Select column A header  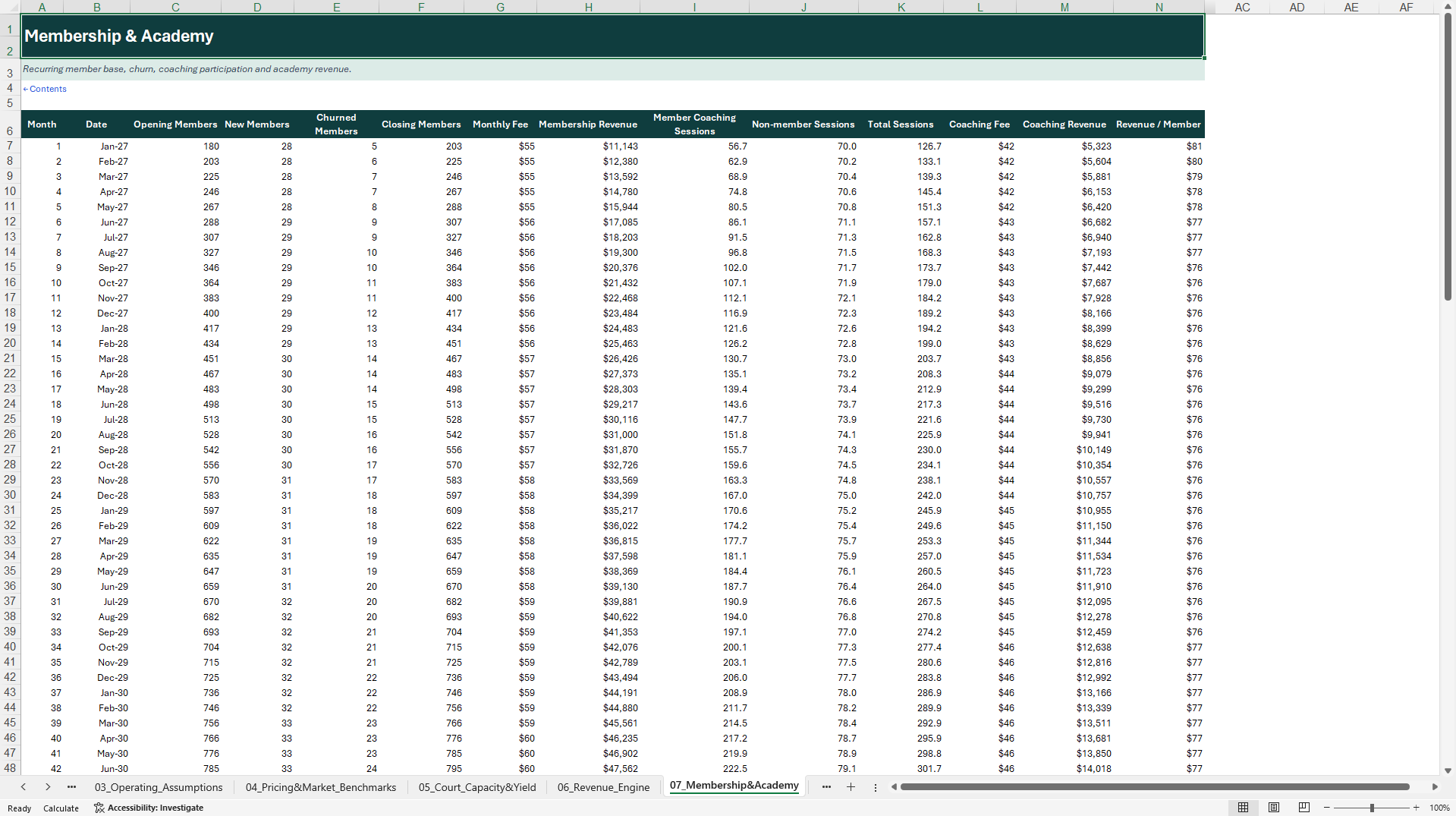42,8
